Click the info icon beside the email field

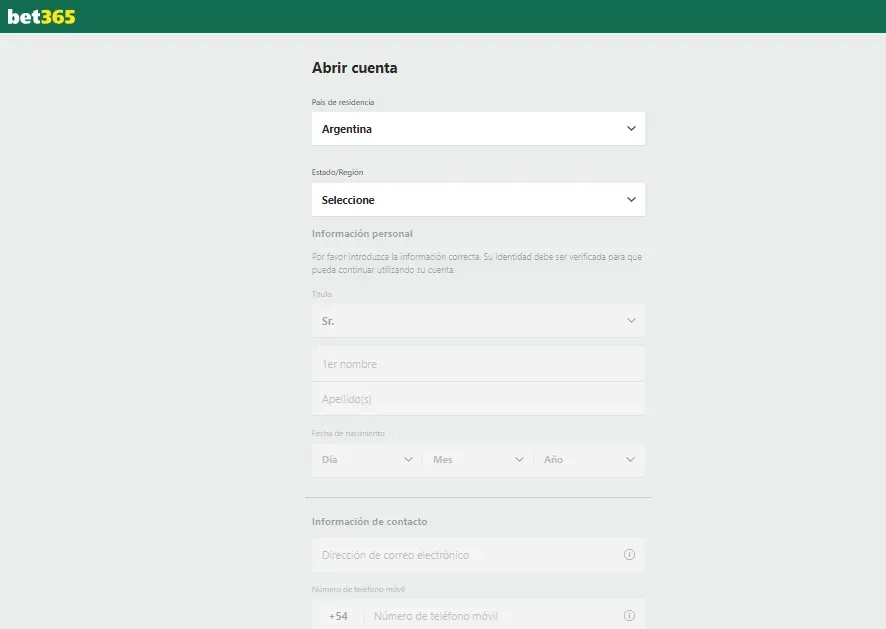(x=629, y=554)
